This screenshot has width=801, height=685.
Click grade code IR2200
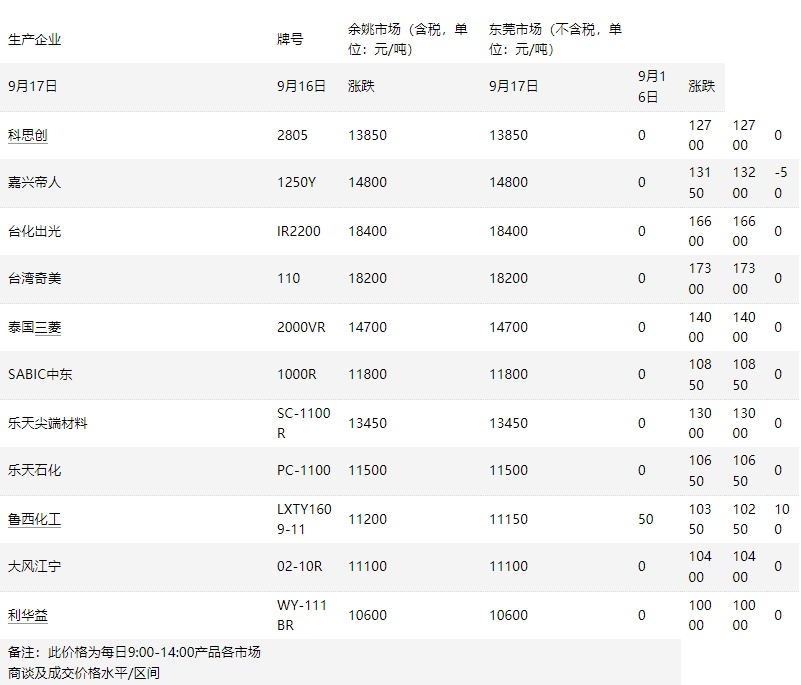298,231
